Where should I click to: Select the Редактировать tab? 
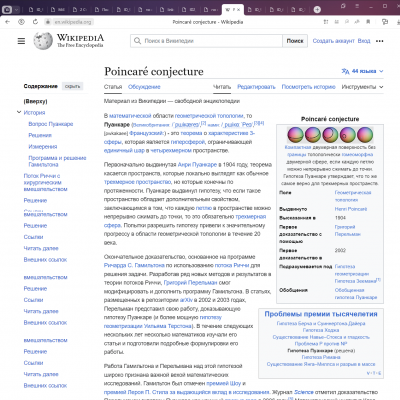coord(256,87)
